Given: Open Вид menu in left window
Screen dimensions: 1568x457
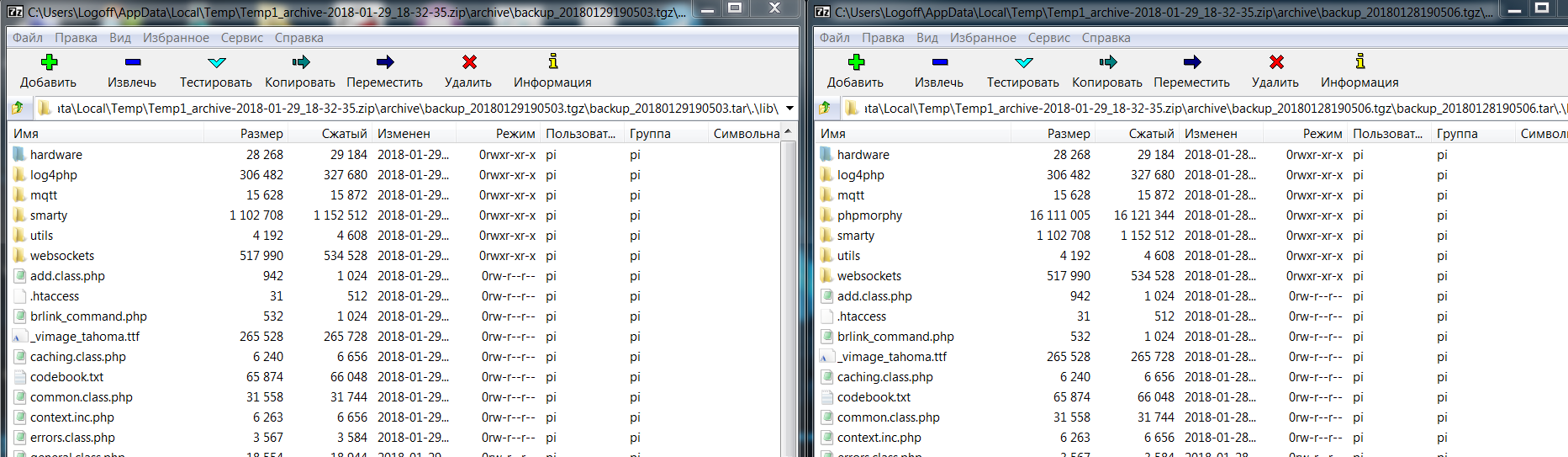Looking at the screenshot, I should 120,37.
